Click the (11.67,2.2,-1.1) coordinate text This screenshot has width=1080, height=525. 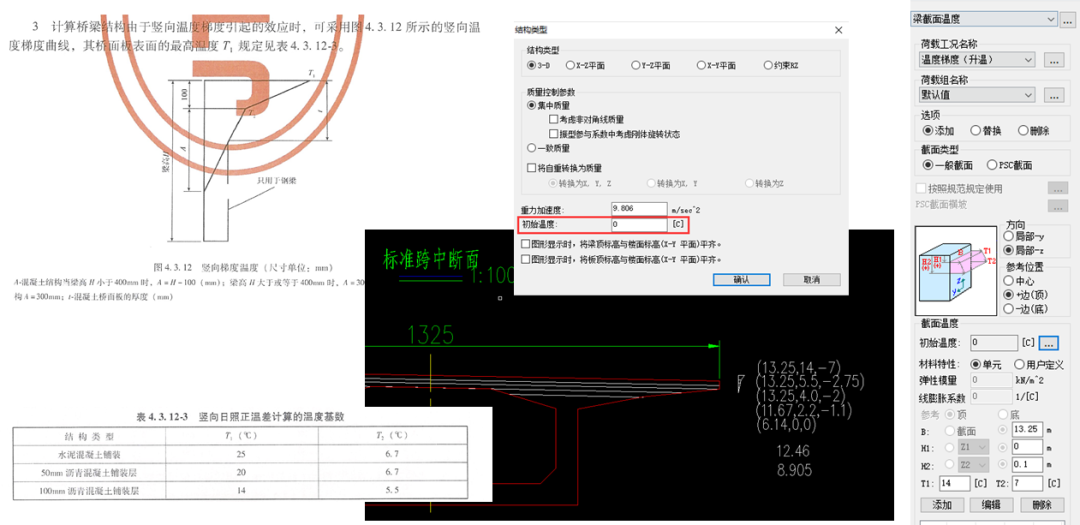click(x=804, y=411)
